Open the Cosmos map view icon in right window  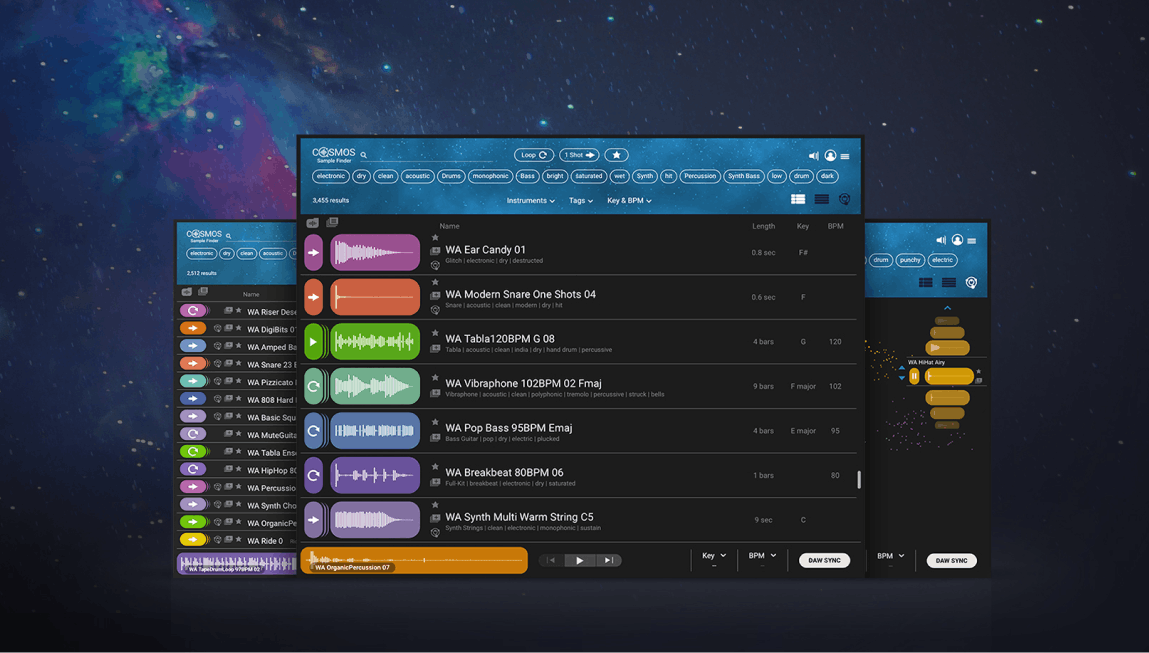pos(971,283)
